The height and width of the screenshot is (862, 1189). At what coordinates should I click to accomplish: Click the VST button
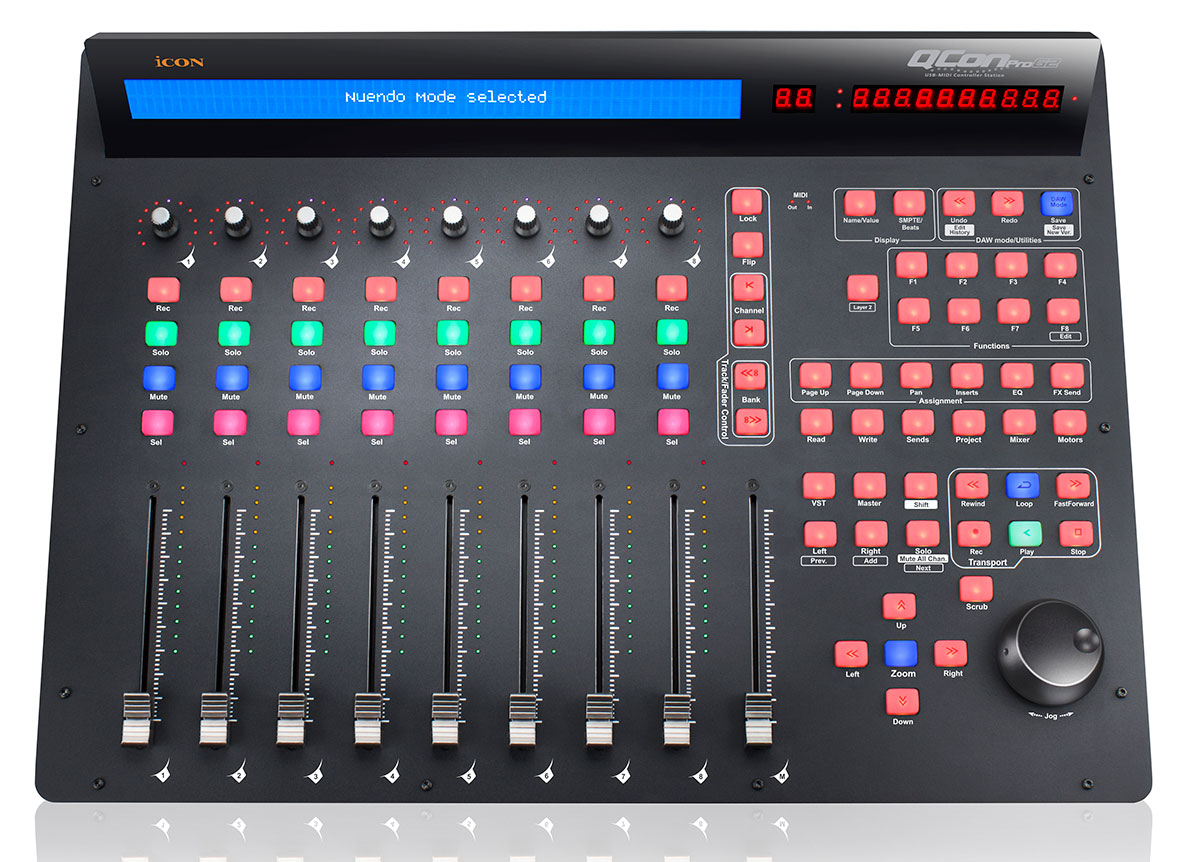pos(819,485)
